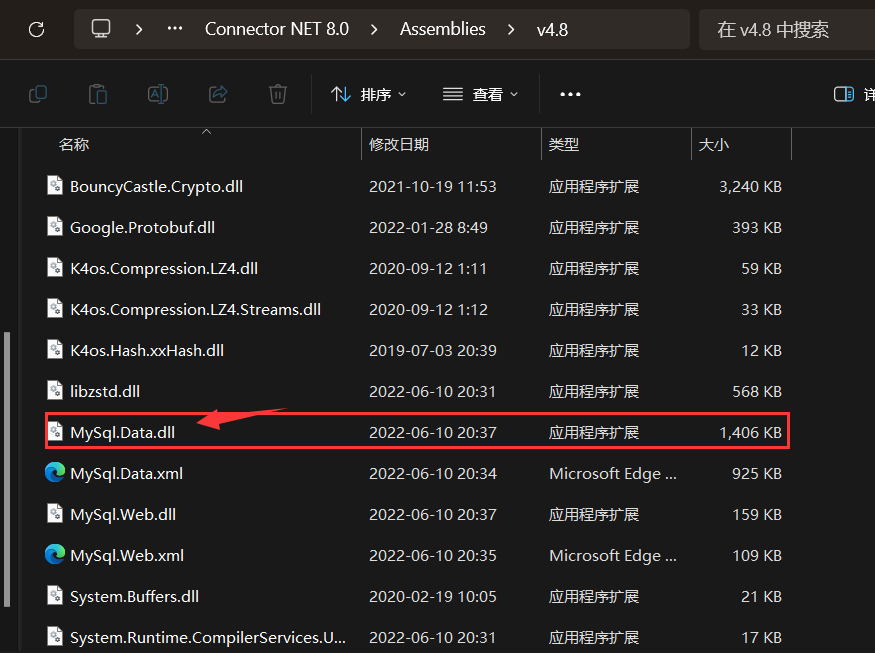The height and width of the screenshot is (653, 875).
Task: Expand chevron after Connector NET 8.0
Action: (x=374, y=29)
